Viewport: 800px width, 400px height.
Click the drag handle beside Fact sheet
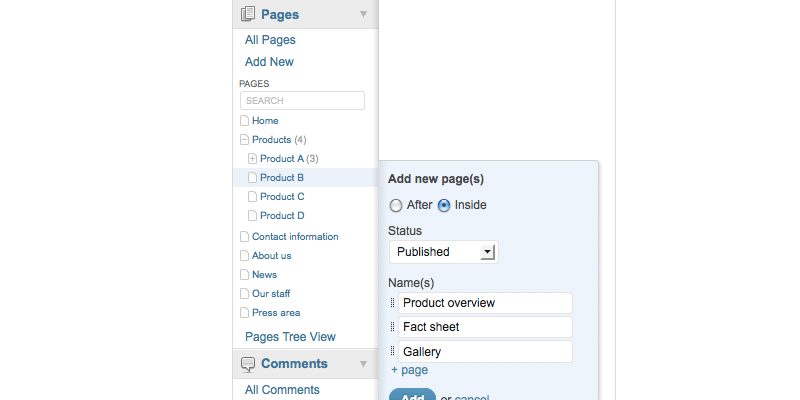(x=393, y=327)
